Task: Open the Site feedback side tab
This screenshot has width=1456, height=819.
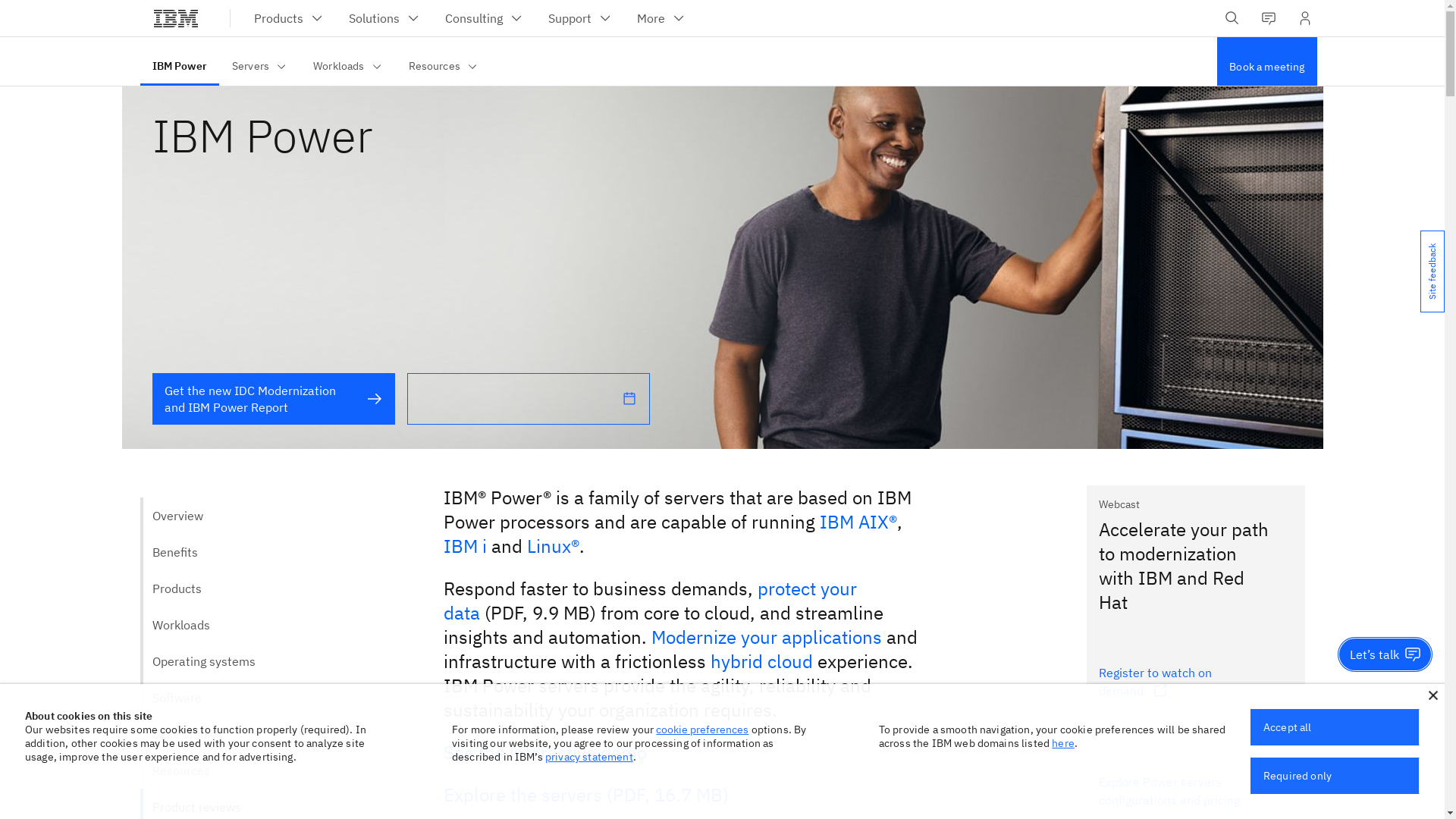Action: (1432, 271)
